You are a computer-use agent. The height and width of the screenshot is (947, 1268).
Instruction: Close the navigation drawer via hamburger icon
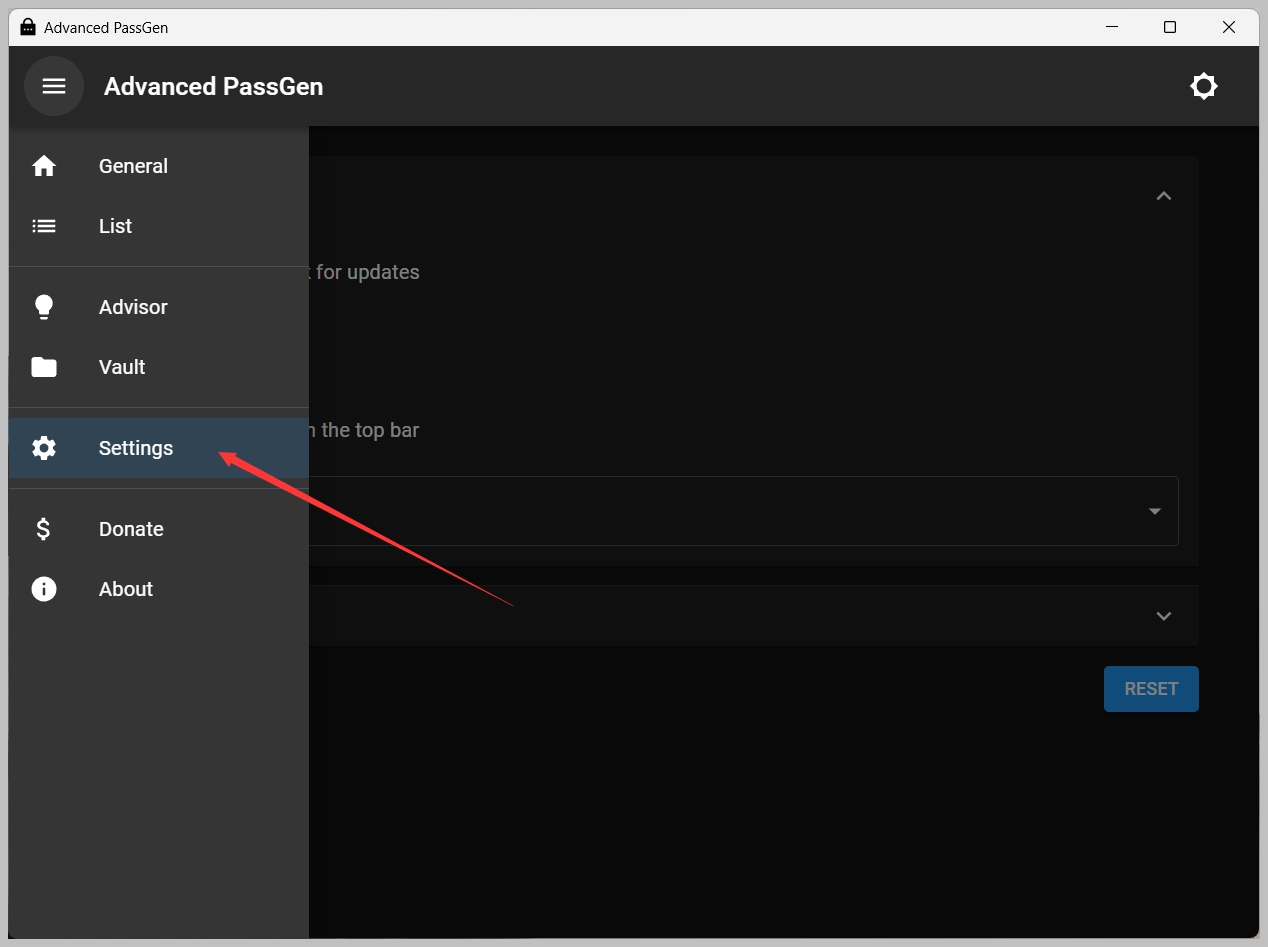tap(54, 86)
